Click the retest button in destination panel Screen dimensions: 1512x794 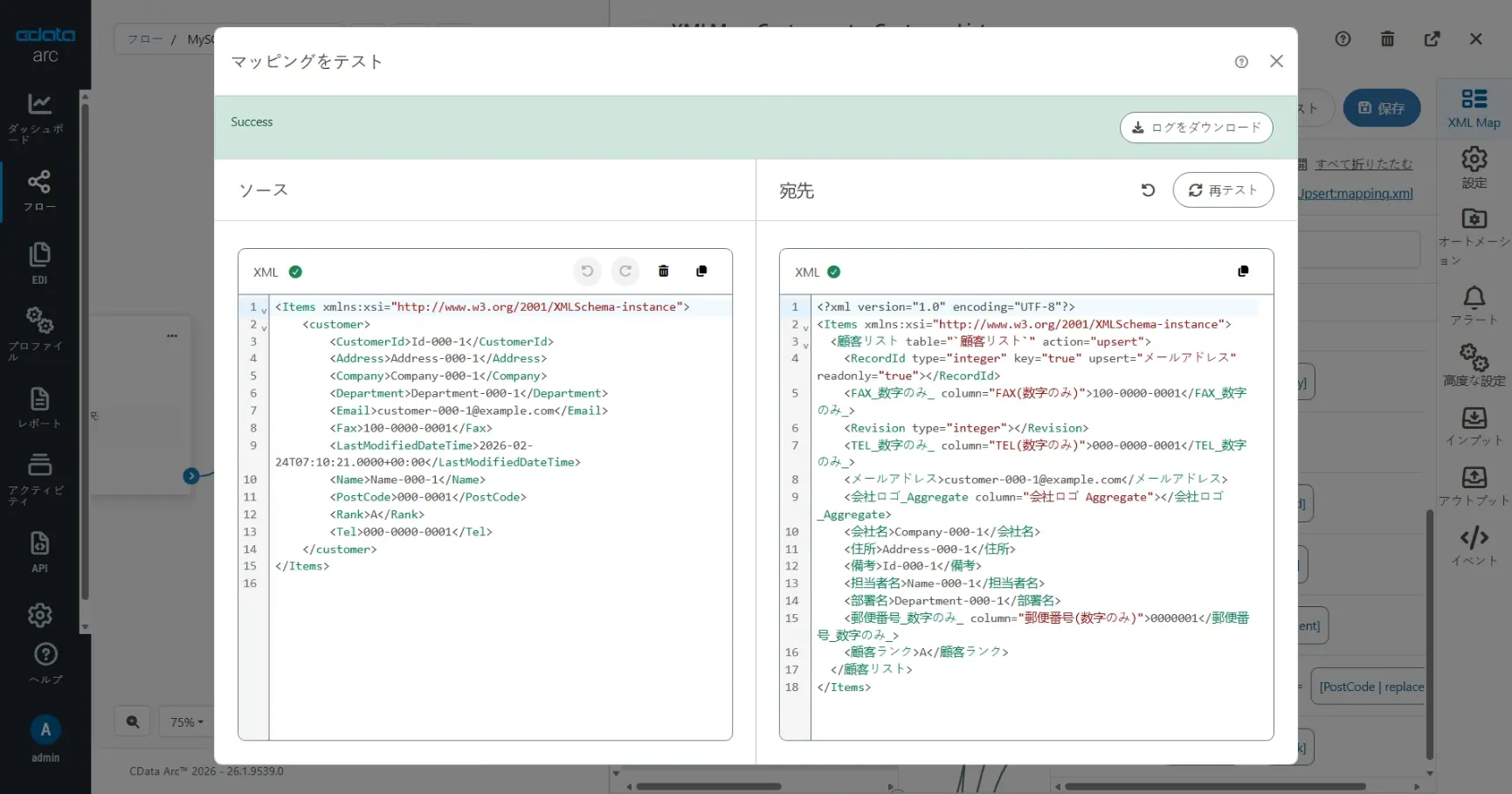[1222, 190]
